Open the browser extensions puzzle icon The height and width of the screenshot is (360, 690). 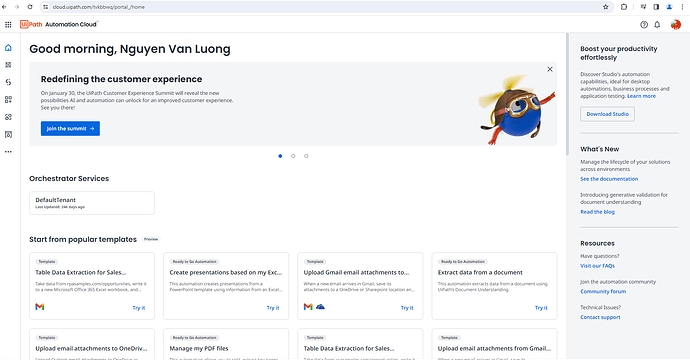tap(624, 7)
